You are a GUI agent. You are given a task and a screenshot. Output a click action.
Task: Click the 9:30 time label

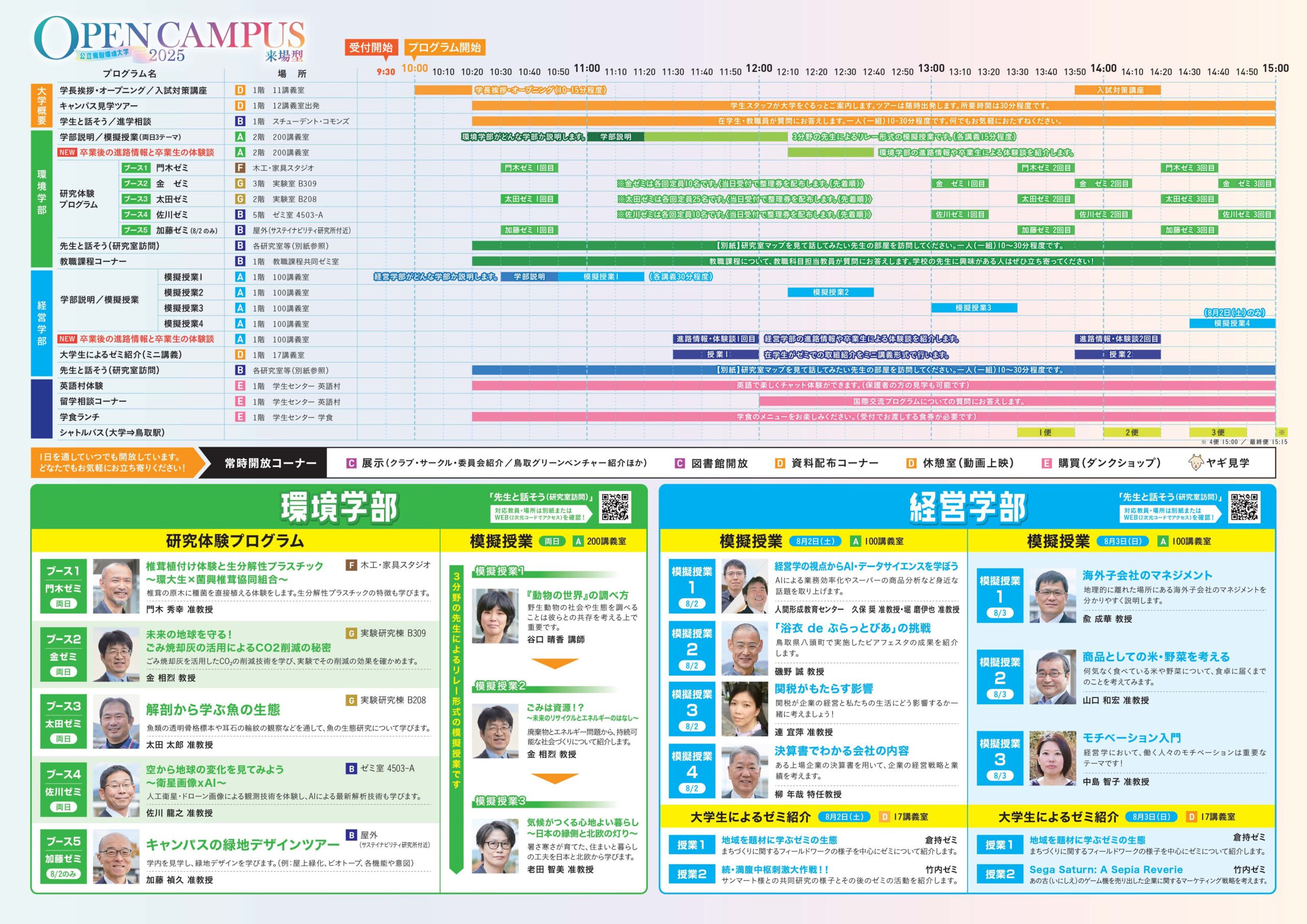point(386,72)
